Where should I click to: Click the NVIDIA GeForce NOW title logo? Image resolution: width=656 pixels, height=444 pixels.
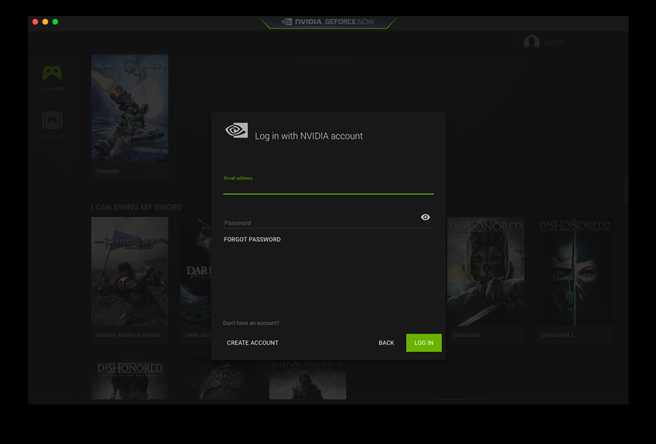[x=328, y=22]
